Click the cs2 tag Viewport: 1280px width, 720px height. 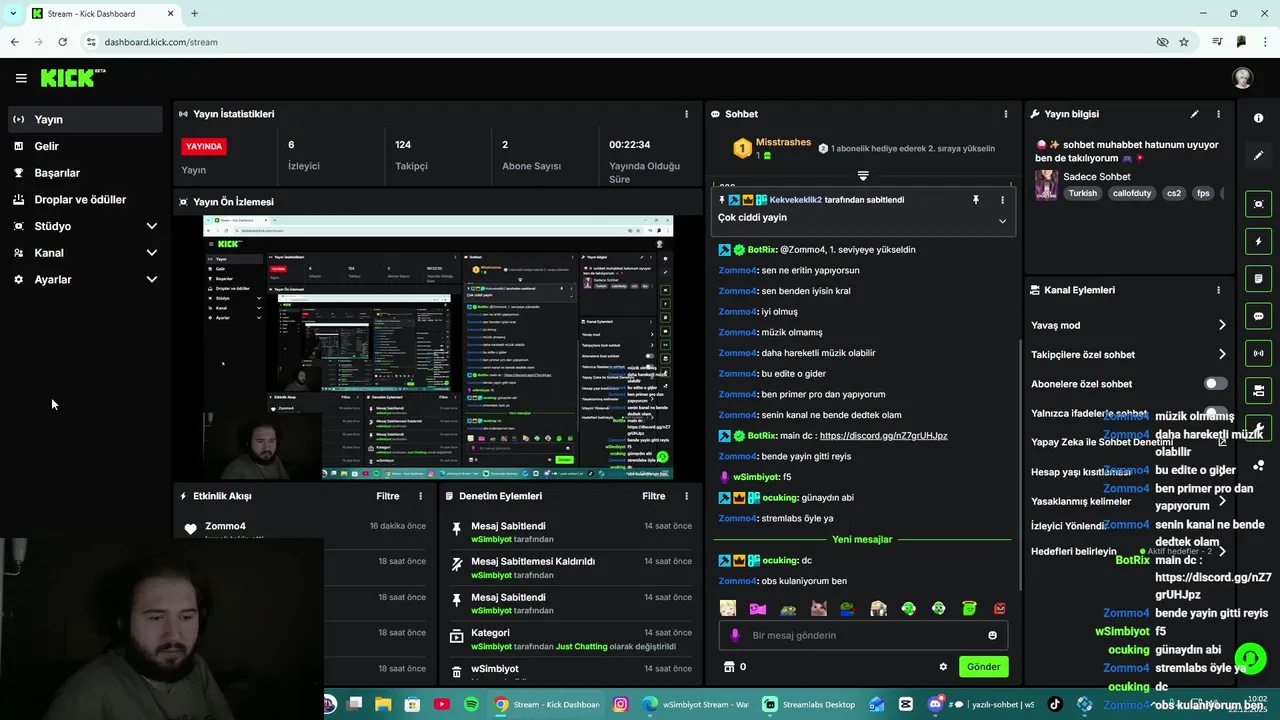pos(1174,193)
